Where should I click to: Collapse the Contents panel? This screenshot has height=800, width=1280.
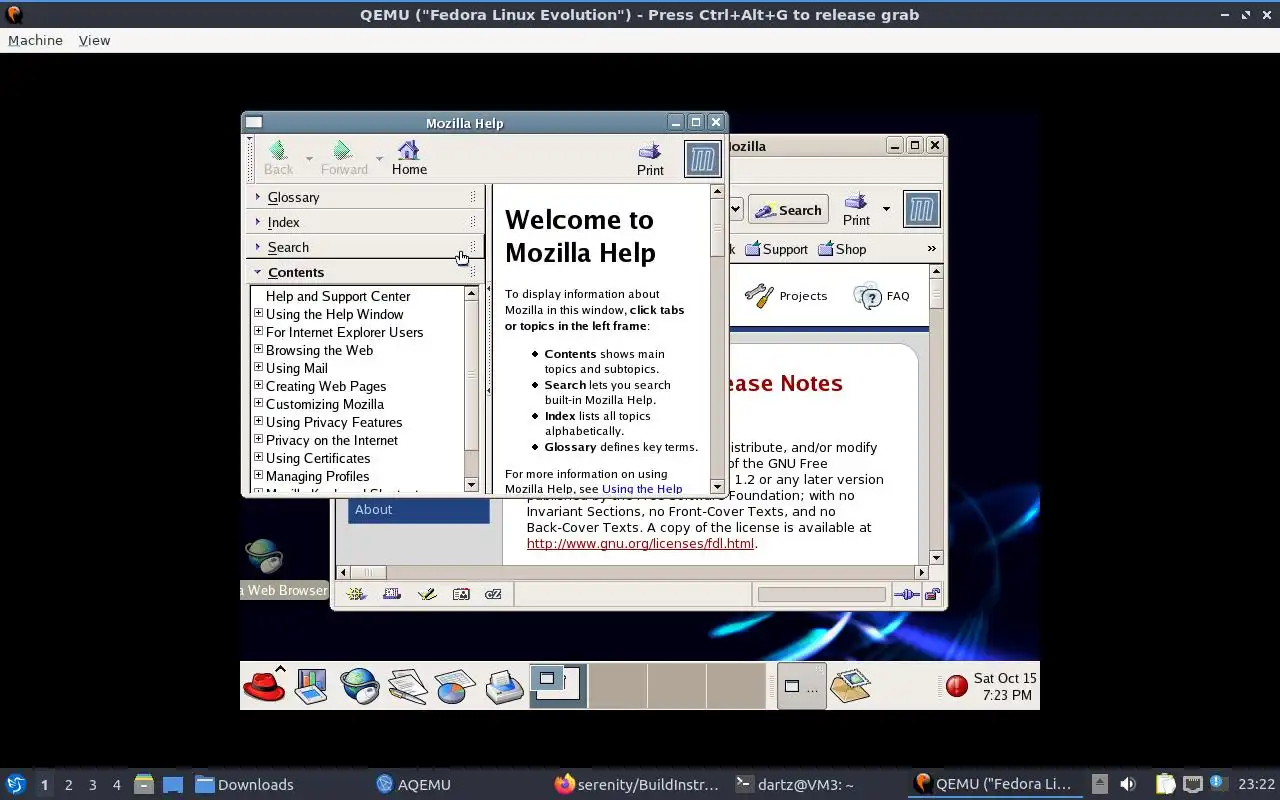tap(365, 272)
